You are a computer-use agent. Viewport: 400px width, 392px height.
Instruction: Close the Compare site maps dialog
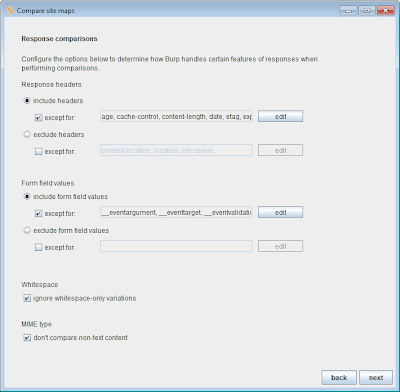[x=386, y=10]
